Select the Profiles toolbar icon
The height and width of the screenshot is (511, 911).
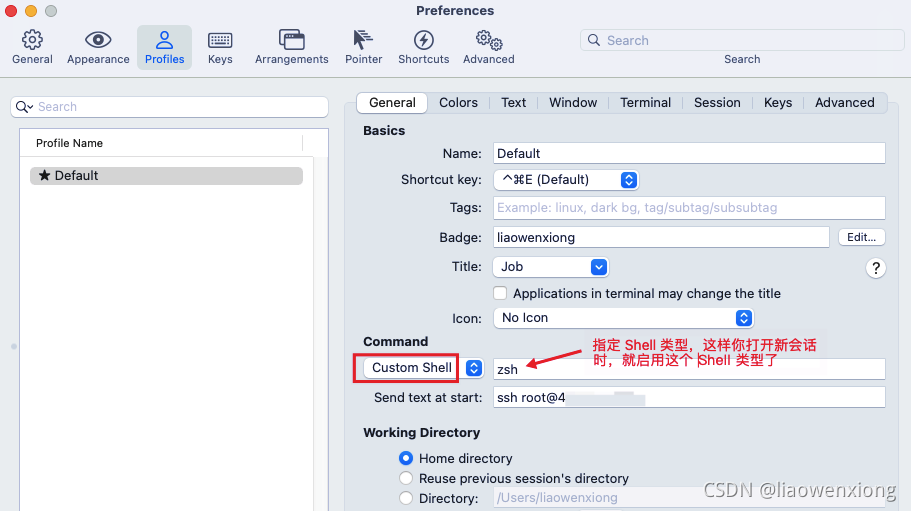click(164, 48)
